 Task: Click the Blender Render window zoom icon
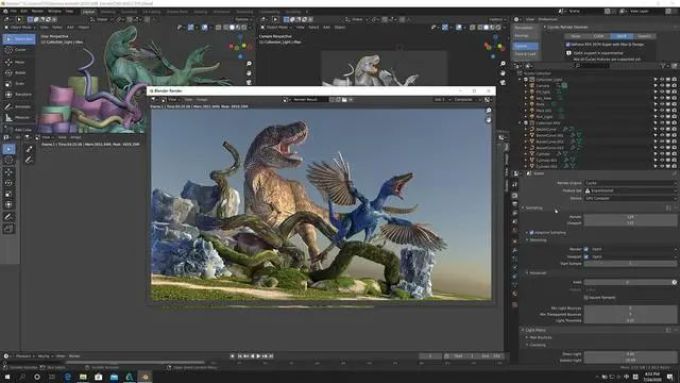click(x=488, y=111)
